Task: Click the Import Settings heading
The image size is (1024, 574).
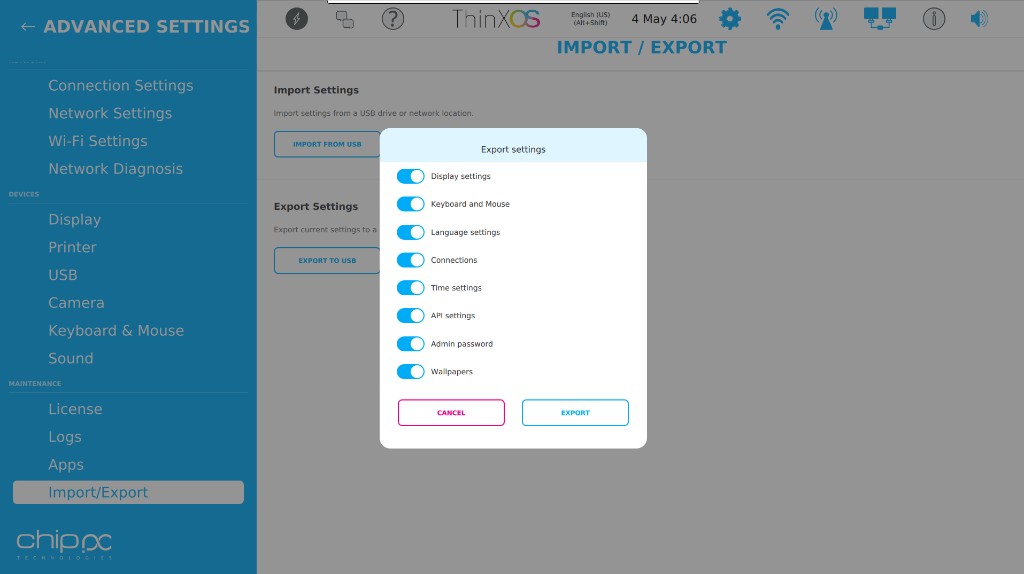Action: 316,90
